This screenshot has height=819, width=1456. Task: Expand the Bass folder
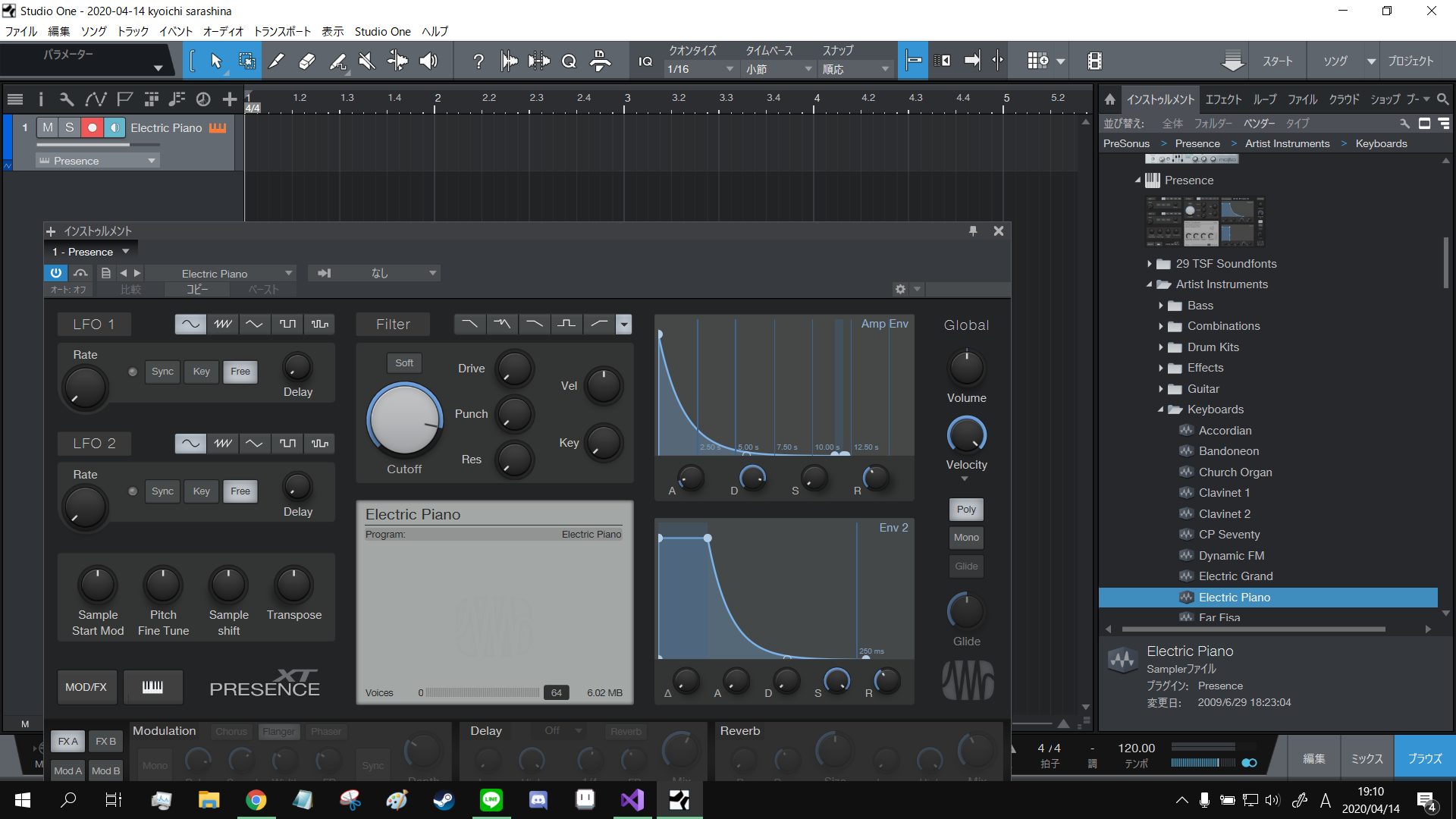click(x=1161, y=306)
